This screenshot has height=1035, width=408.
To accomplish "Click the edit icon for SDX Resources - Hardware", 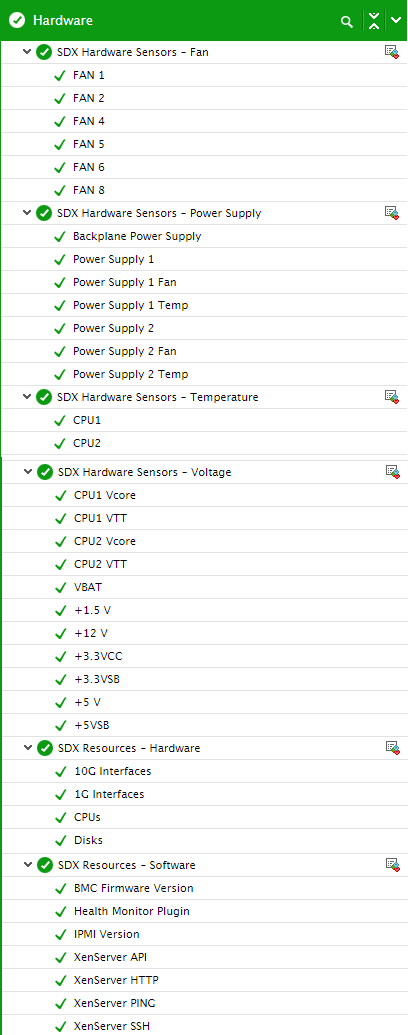I will click(393, 747).
